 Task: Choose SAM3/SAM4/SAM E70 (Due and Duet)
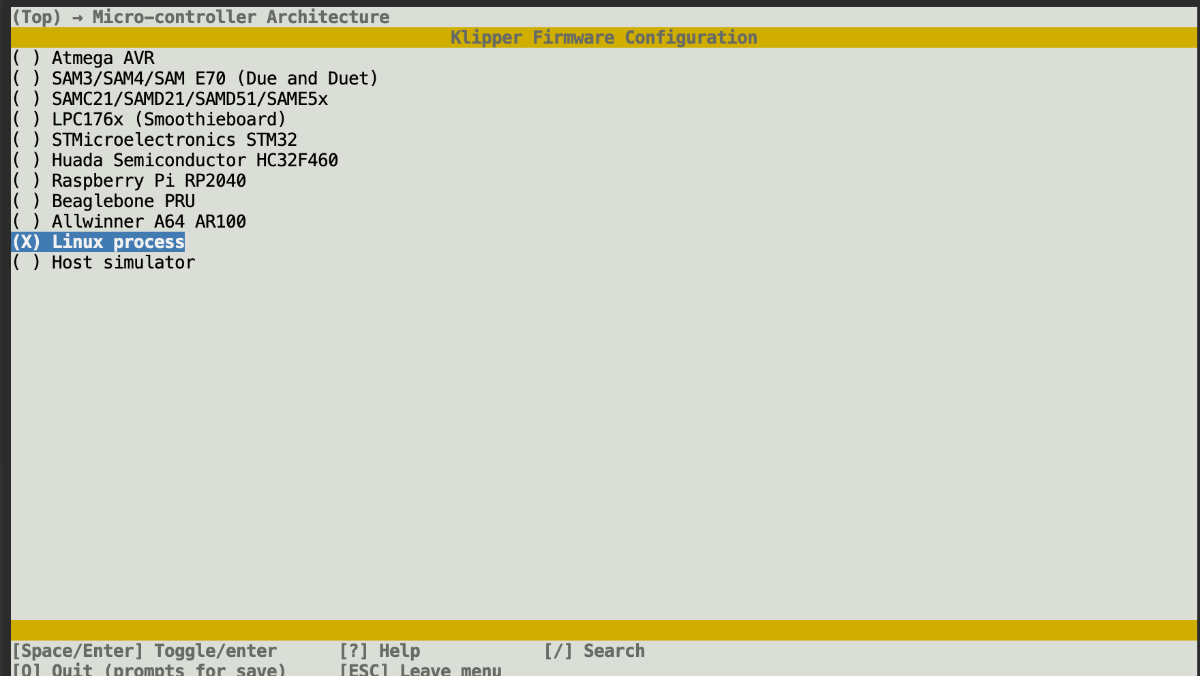pyautogui.click(x=195, y=78)
